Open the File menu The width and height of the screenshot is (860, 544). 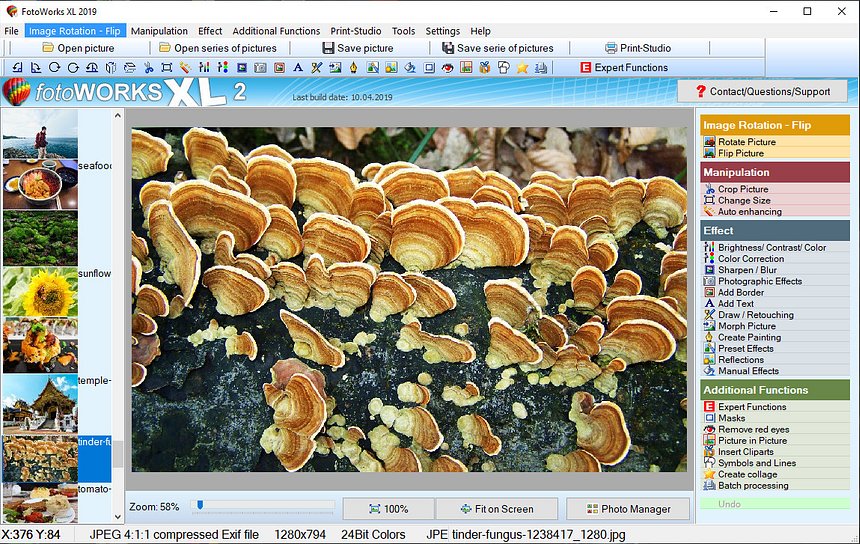pos(12,31)
